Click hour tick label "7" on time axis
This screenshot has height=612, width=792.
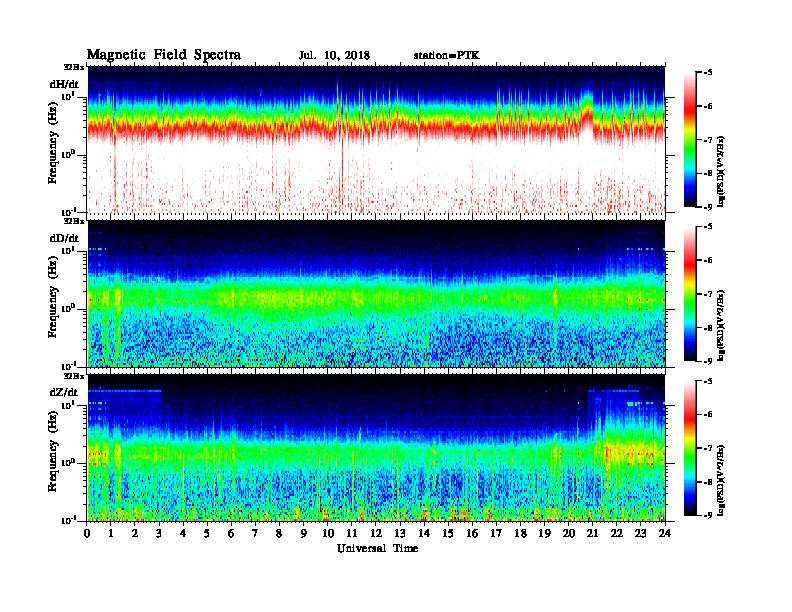255,533
